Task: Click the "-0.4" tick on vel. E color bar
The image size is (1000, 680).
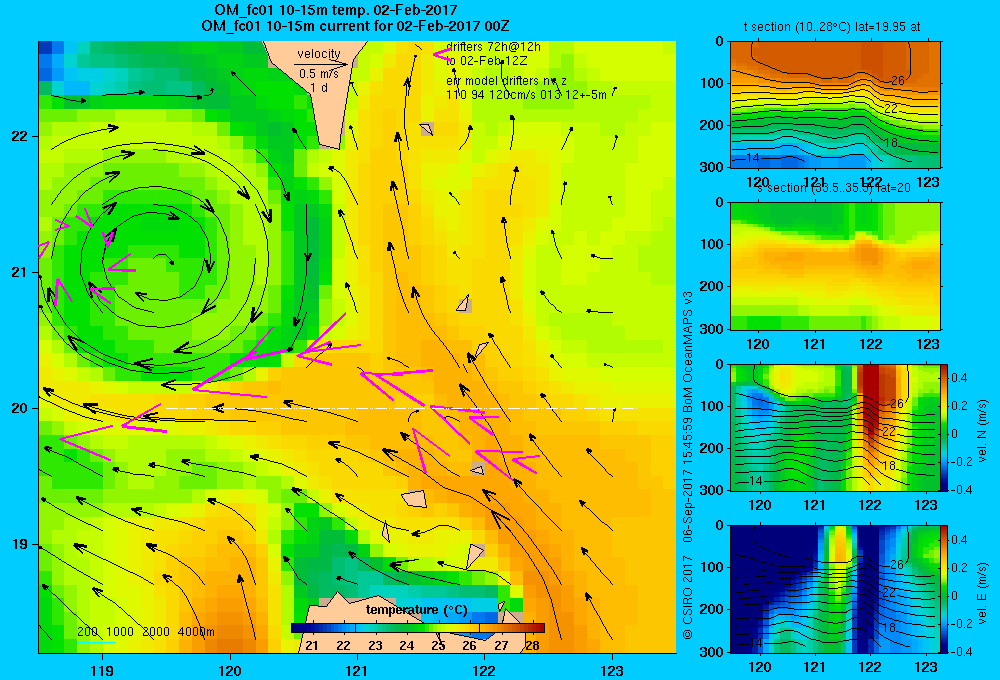Action: click(961, 651)
